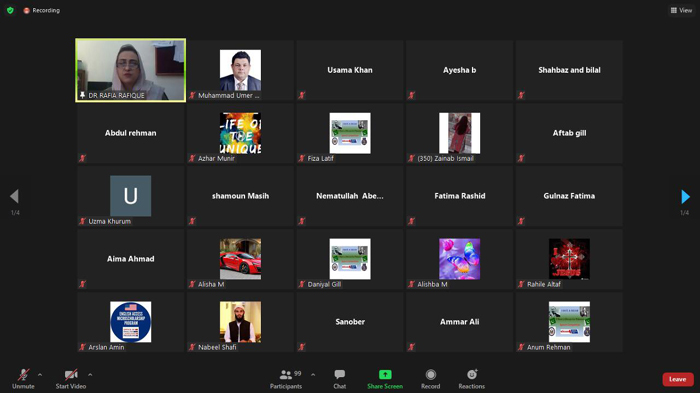
Task: Open the Participants panel
Action: click(x=286, y=379)
